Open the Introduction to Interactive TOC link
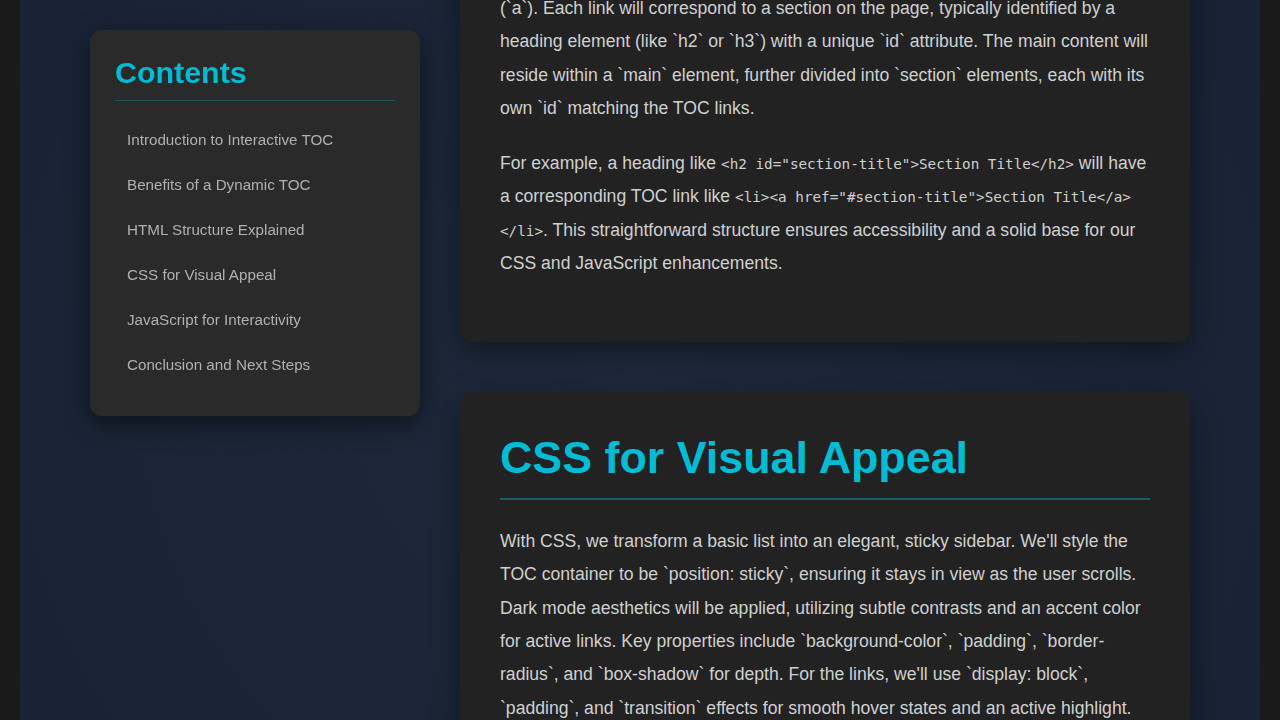The image size is (1280, 720). [x=229, y=140]
